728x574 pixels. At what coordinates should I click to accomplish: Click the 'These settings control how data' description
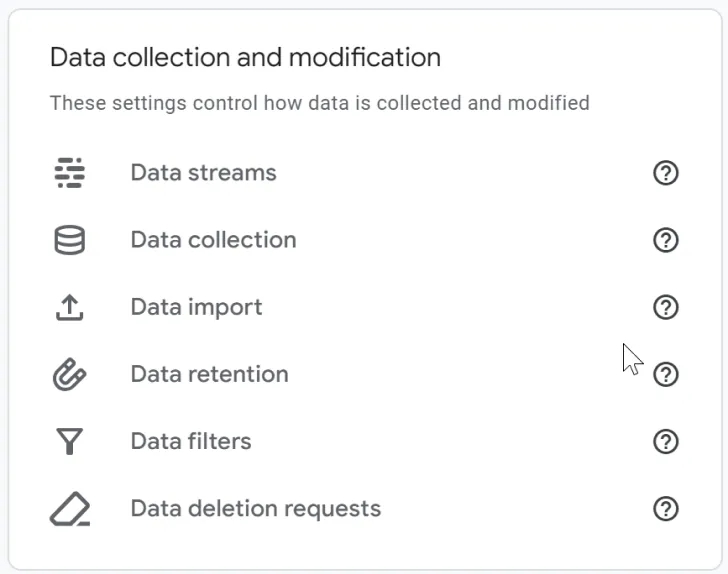320,103
